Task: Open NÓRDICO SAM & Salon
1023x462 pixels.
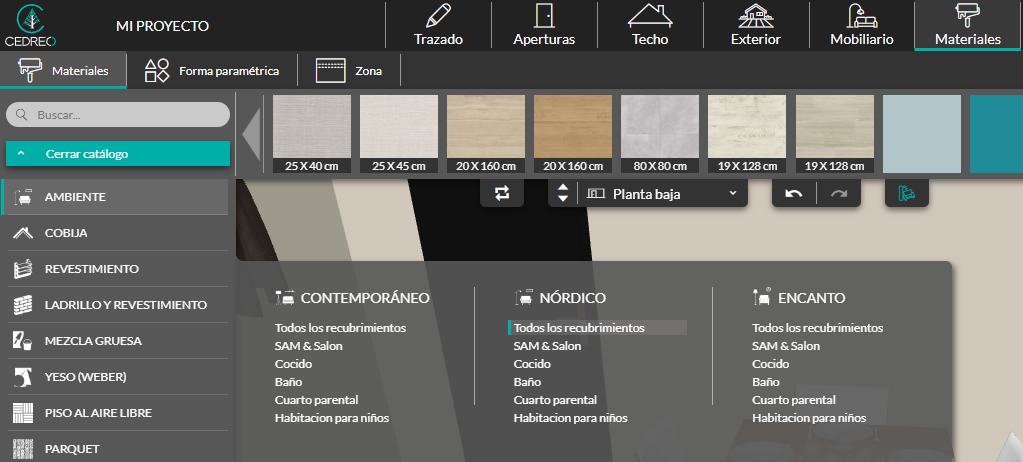Action: point(547,346)
